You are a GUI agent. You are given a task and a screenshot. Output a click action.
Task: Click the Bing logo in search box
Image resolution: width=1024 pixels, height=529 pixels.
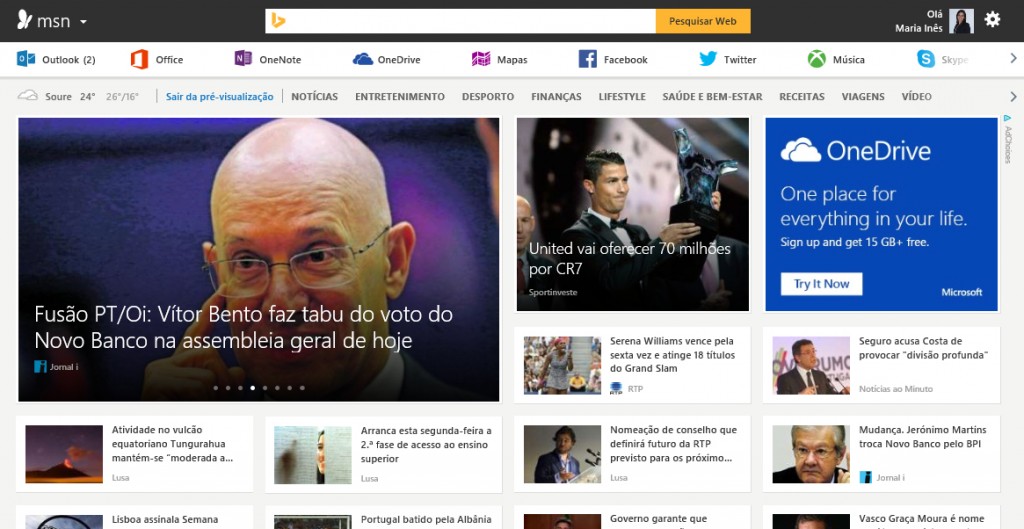pos(278,21)
